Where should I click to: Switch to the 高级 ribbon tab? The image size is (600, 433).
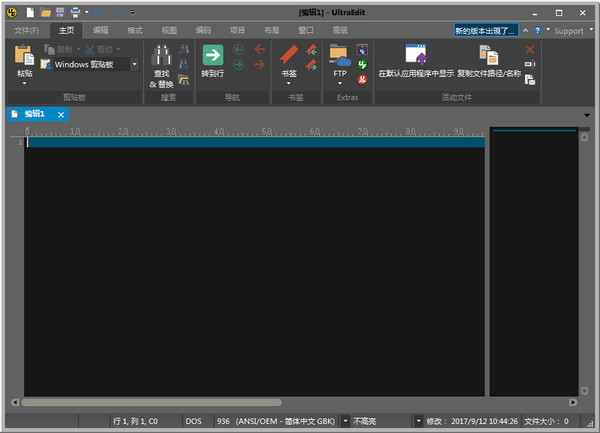coord(340,30)
